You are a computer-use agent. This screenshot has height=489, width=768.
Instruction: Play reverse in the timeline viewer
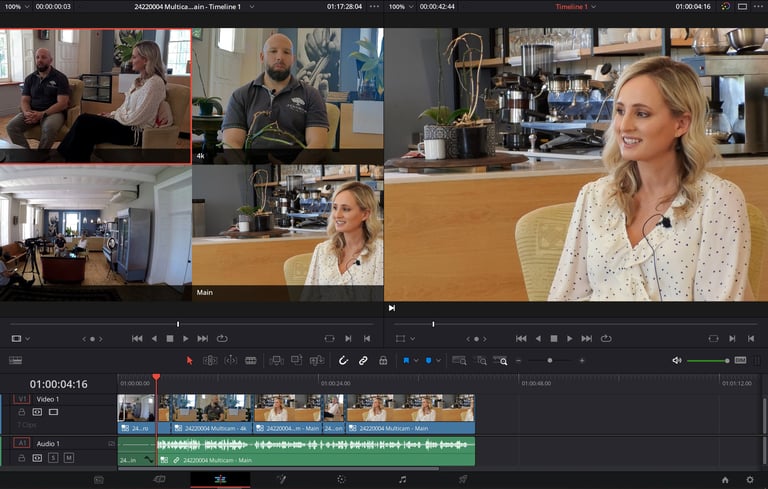[538, 339]
